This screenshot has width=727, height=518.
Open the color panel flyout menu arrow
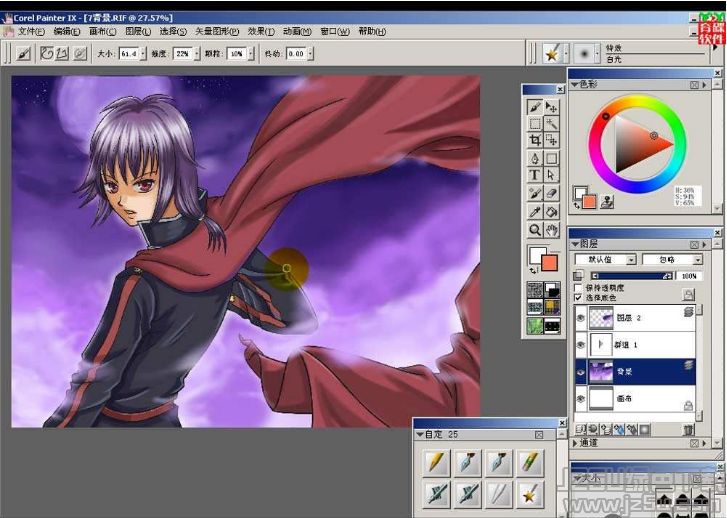(705, 85)
